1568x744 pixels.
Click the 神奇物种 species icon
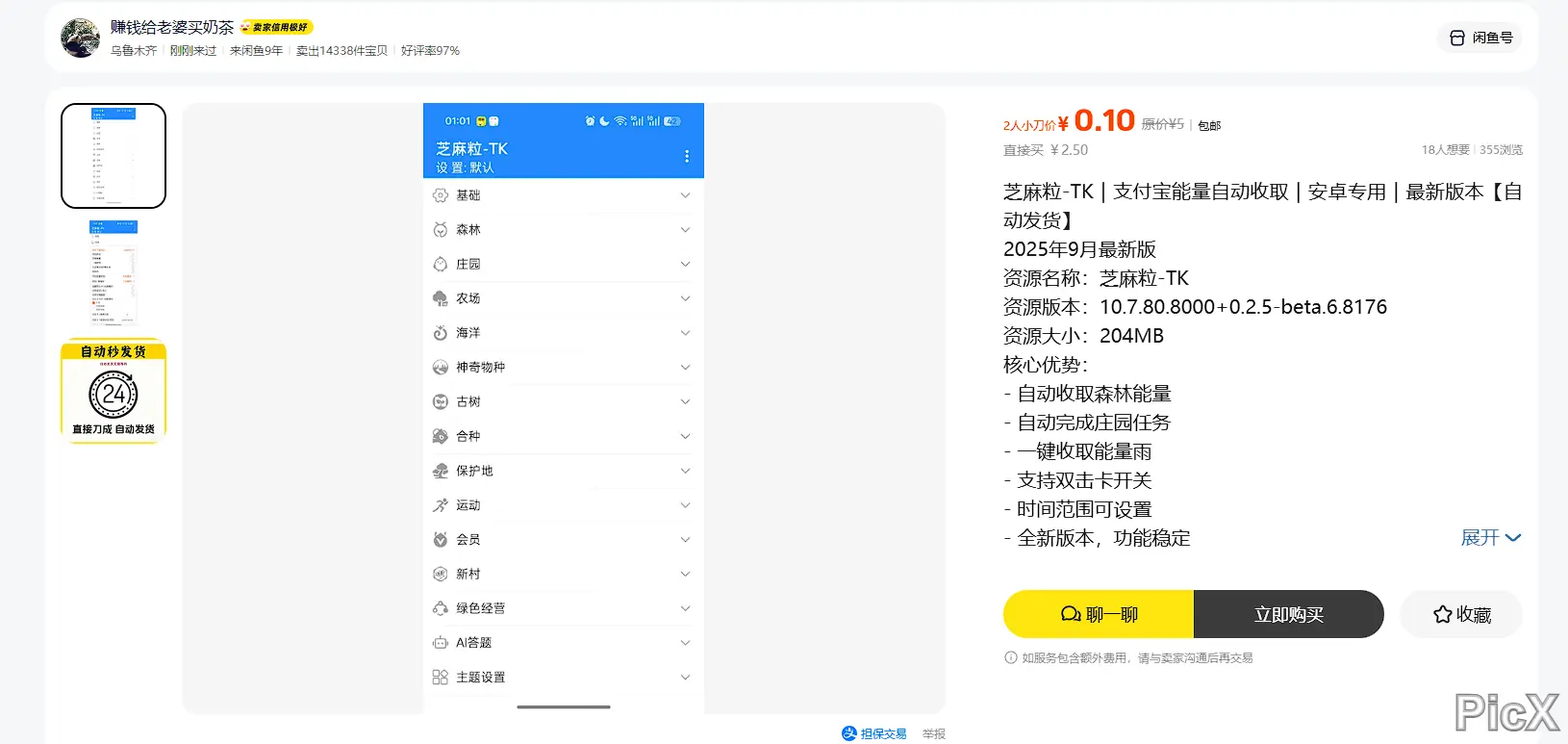click(441, 368)
